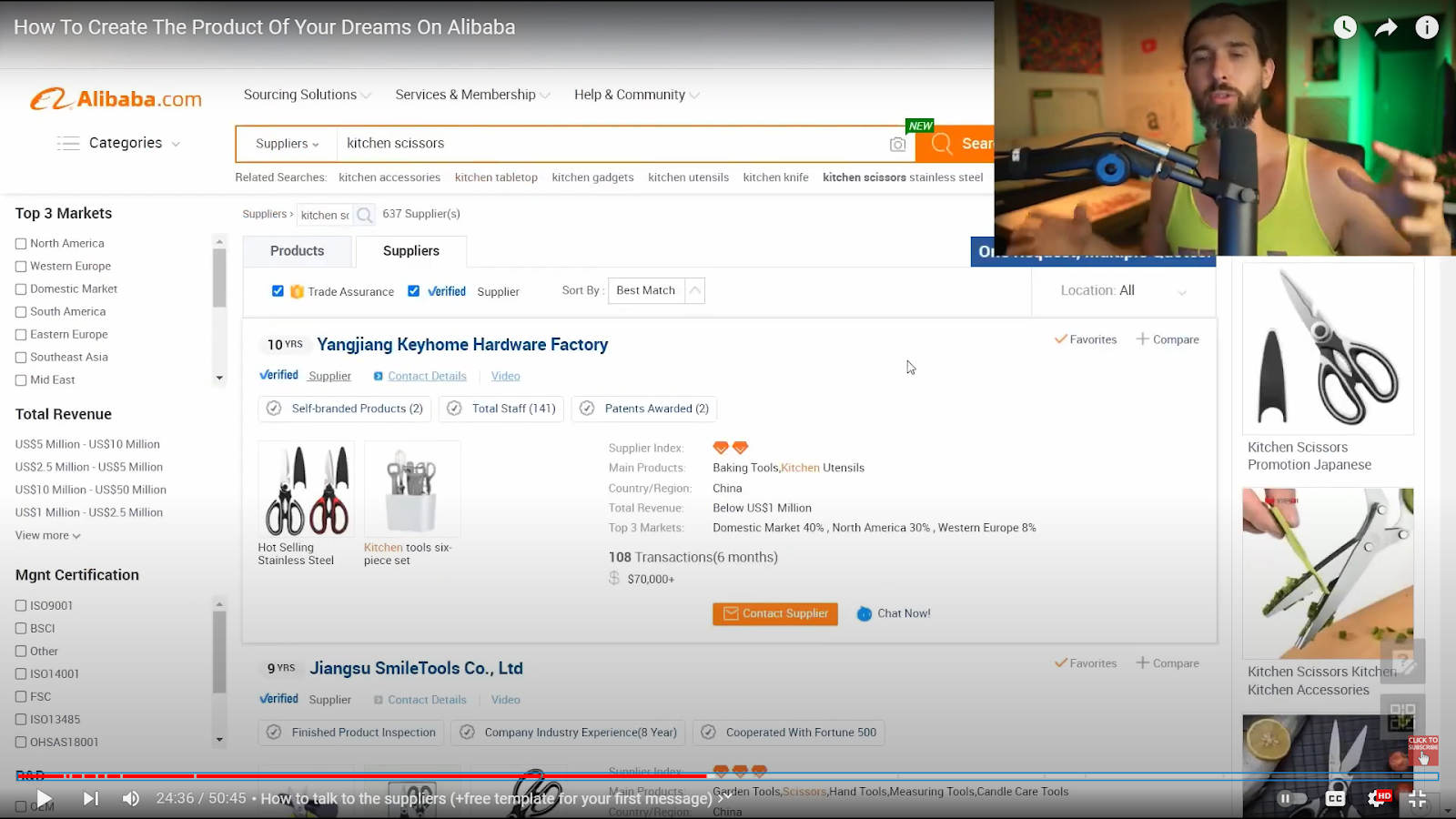Click the YouTube Watch Later clock icon
This screenshot has height=819, width=1456.
pyautogui.click(x=1345, y=27)
